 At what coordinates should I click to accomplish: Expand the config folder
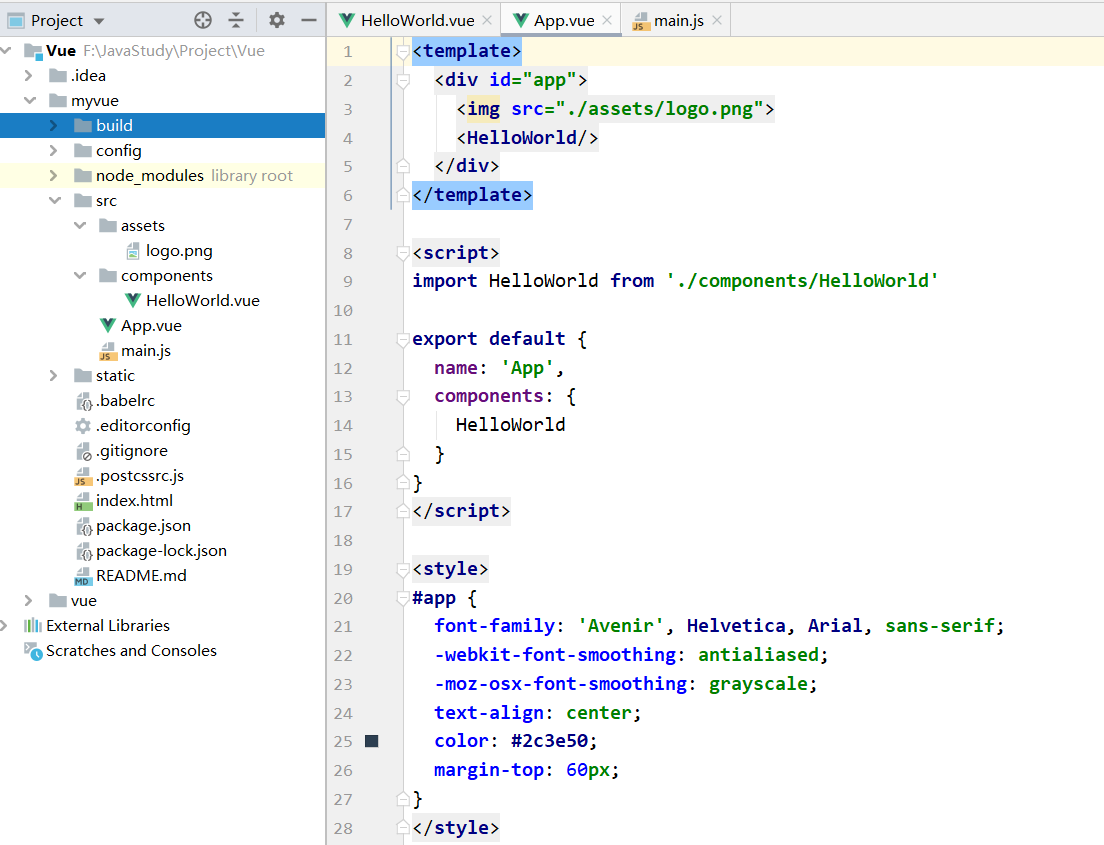coord(54,151)
